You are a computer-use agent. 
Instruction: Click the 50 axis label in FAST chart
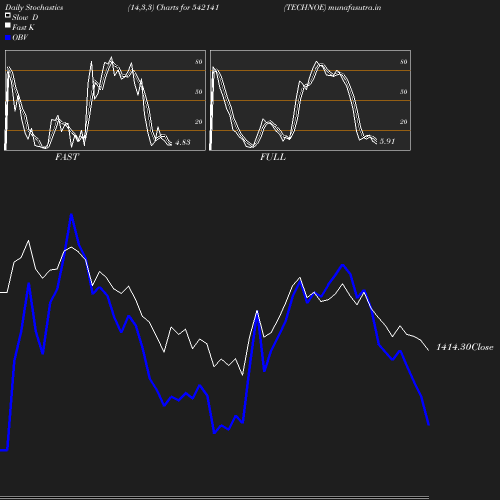[199, 92]
